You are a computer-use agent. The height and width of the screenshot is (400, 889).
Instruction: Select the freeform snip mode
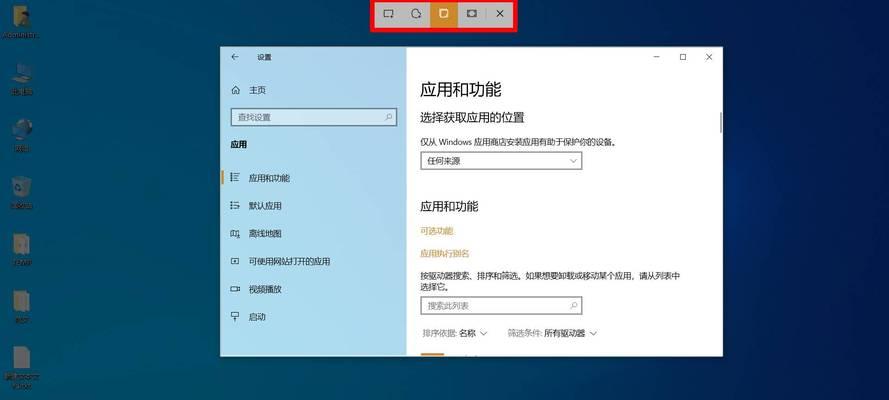click(416, 14)
